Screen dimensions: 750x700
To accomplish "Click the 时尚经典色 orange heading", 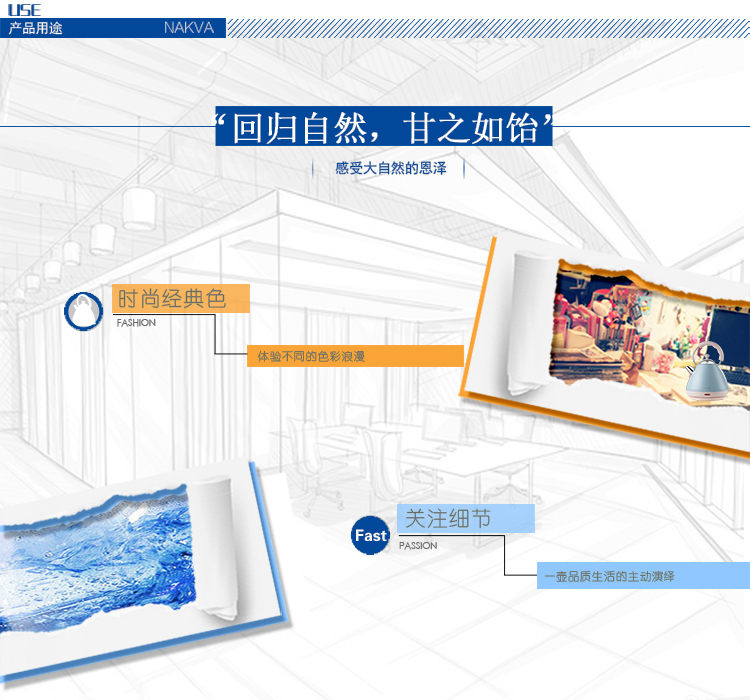I will tap(181, 299).
